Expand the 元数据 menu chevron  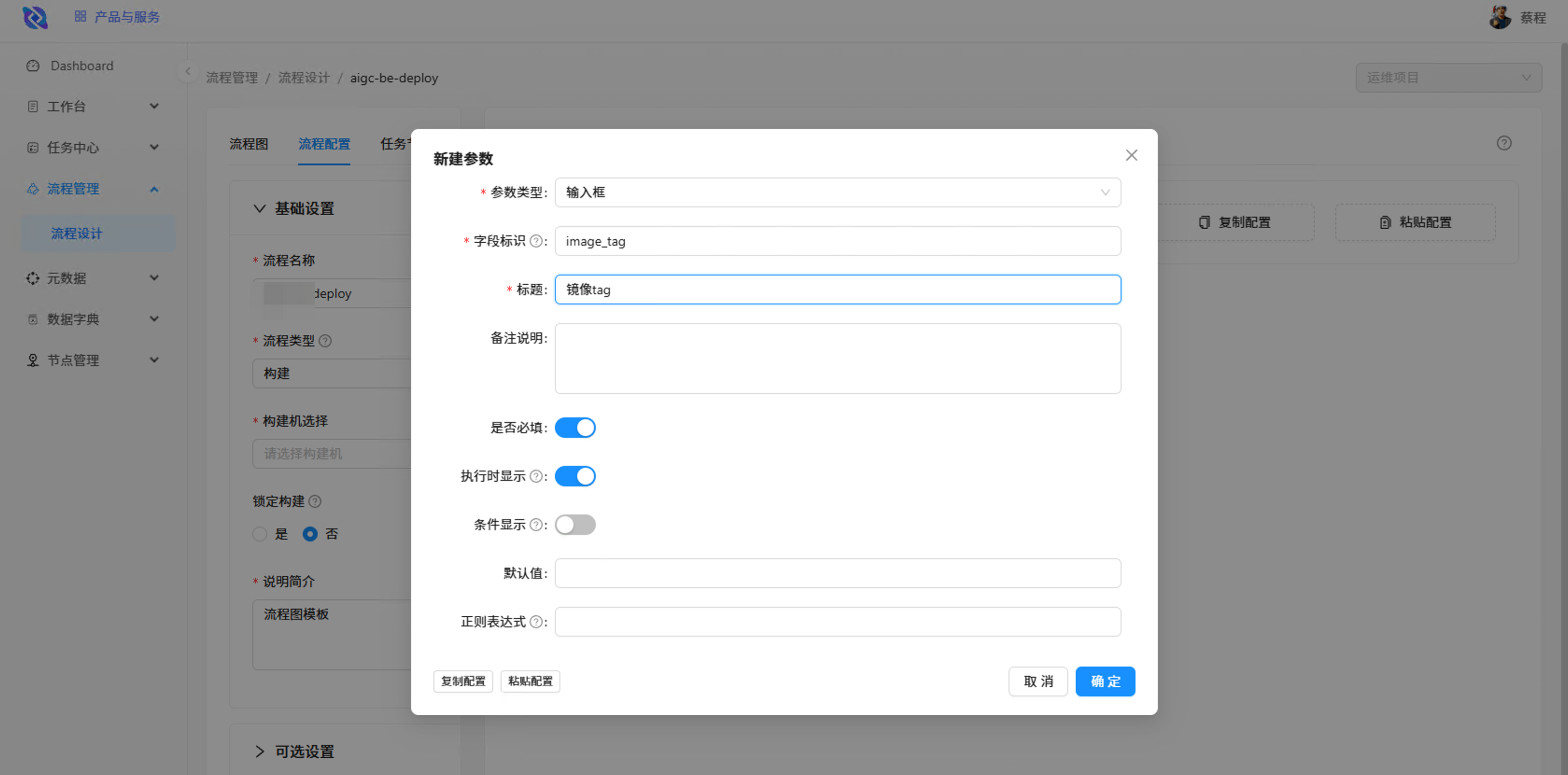click(x=154, y=278)
